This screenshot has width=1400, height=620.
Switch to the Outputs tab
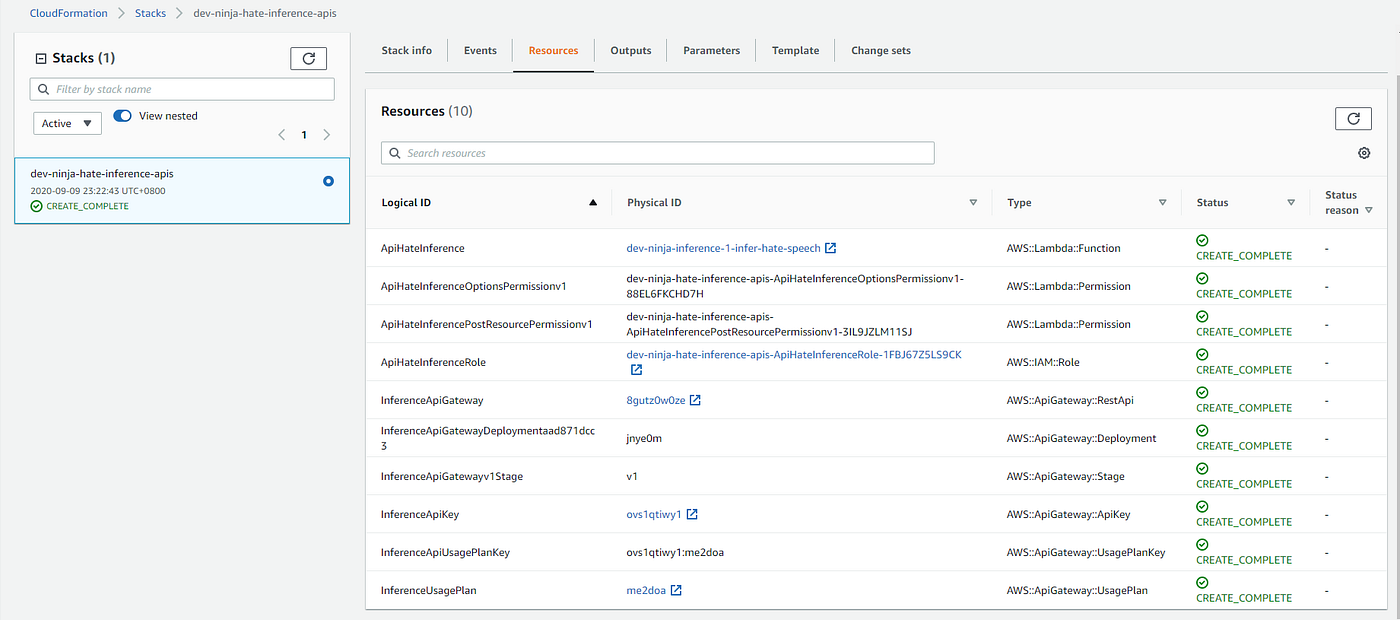click(630, 50)
